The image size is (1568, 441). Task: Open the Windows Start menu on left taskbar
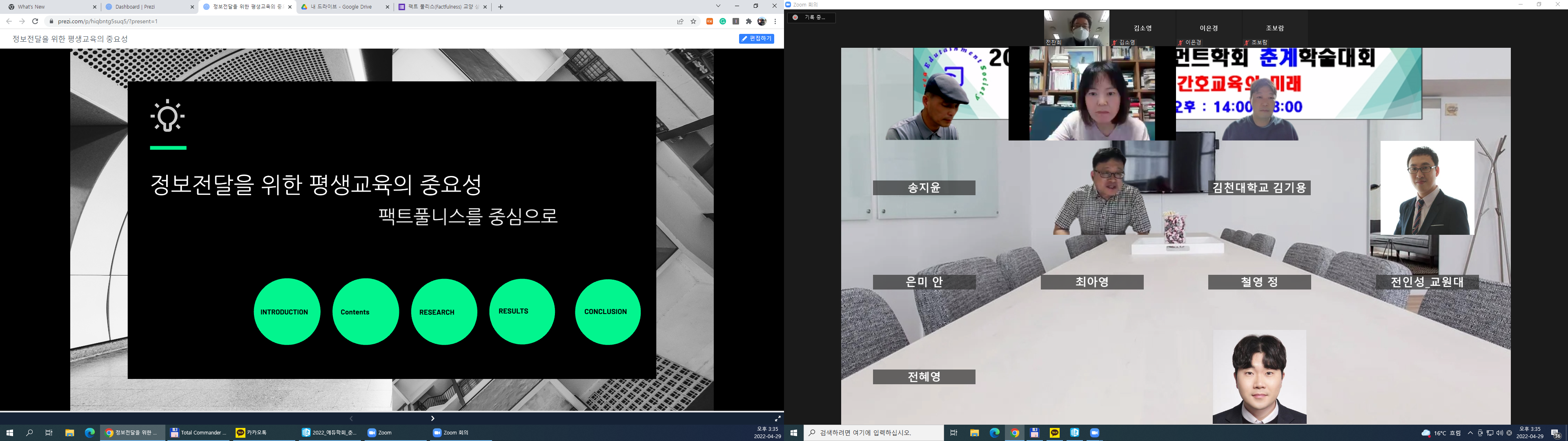click(x=10, y=433)
